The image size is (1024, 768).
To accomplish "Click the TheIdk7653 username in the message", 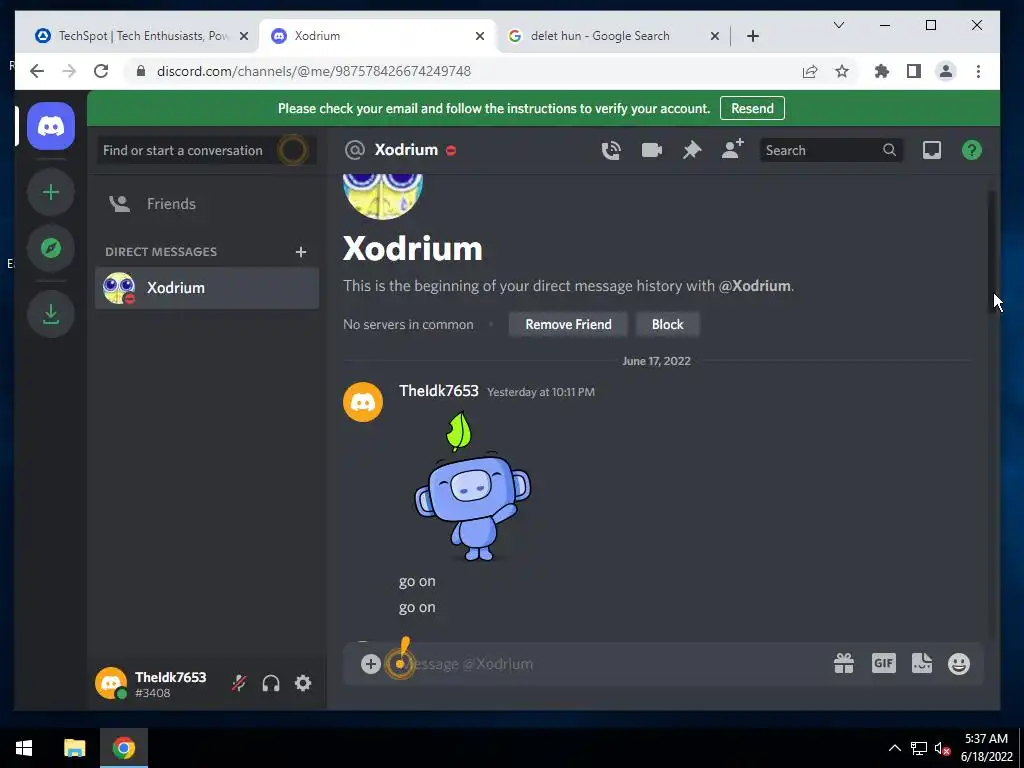I will [x=439, y=391].
